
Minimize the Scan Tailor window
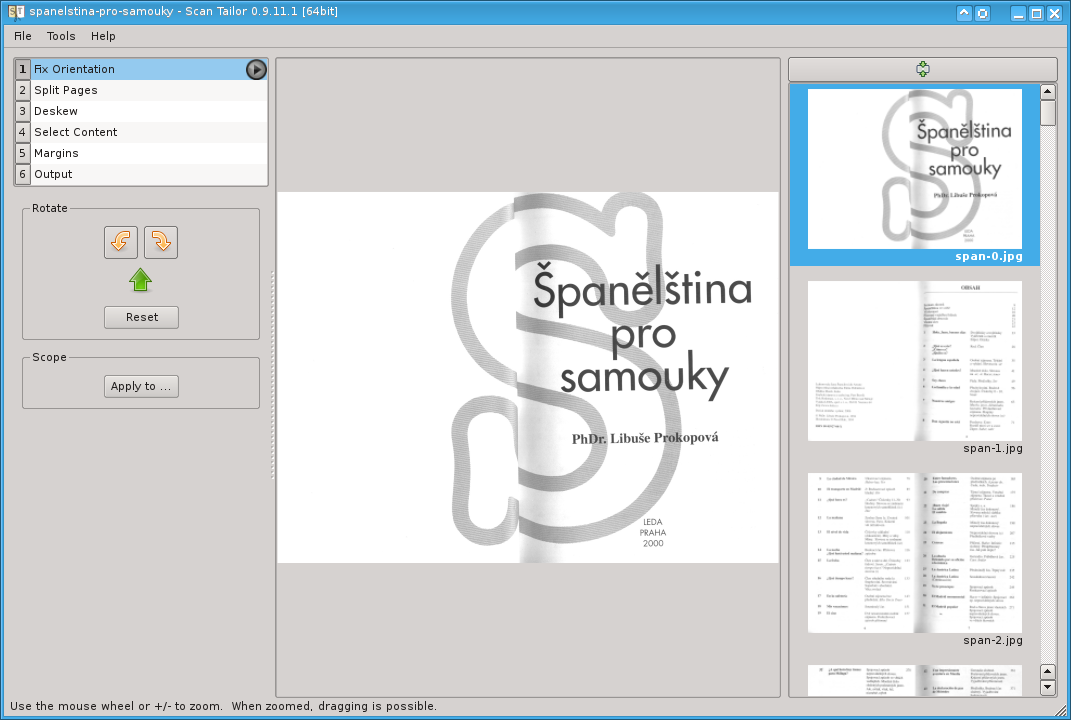(1018, 12)
